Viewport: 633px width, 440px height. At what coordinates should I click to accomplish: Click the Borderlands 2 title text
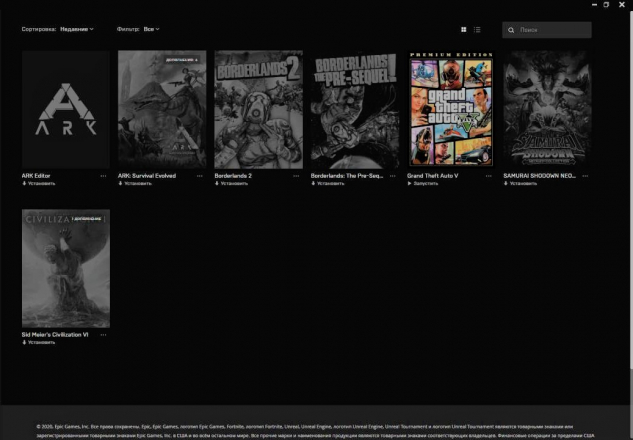pos(233,176)
